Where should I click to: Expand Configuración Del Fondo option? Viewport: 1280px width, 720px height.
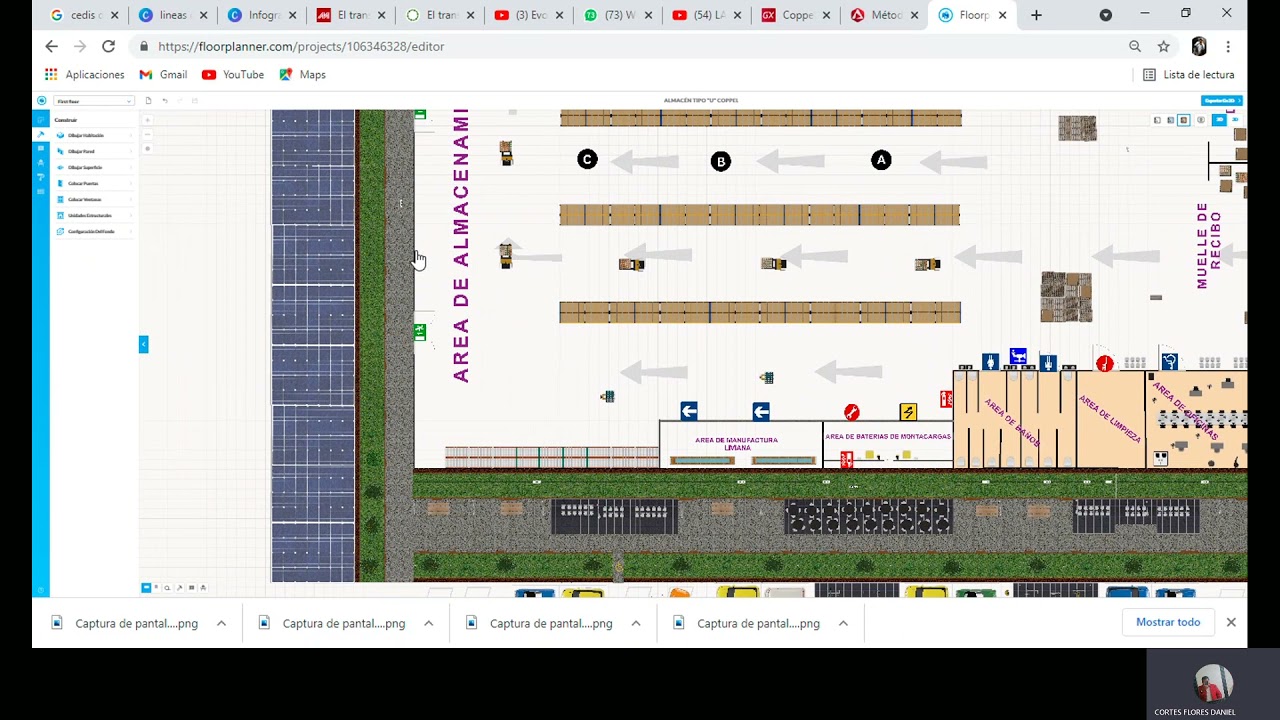[x=95, y=231]
